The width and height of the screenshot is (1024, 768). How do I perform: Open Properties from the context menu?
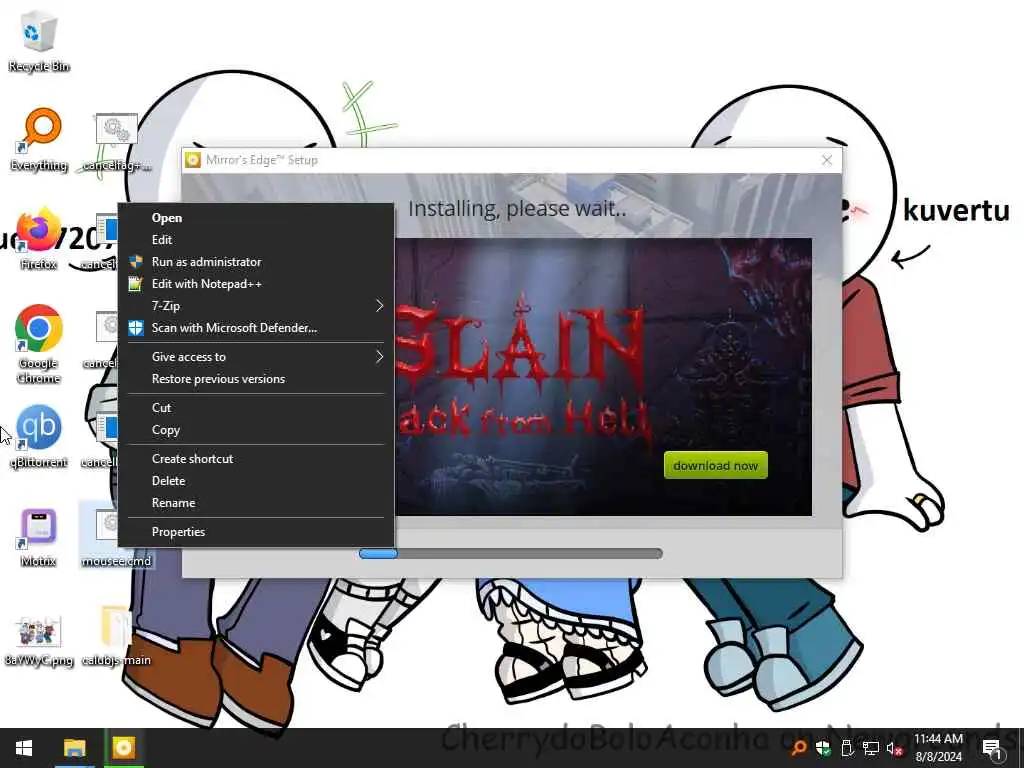[256, 532]
